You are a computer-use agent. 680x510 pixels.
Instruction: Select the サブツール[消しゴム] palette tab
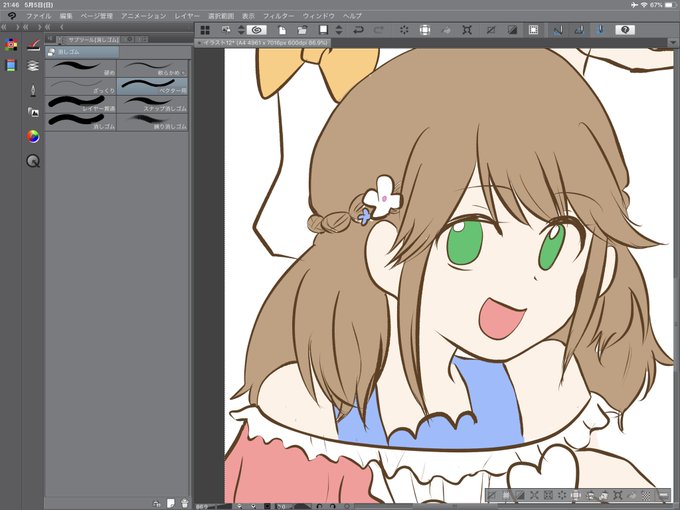90,39
